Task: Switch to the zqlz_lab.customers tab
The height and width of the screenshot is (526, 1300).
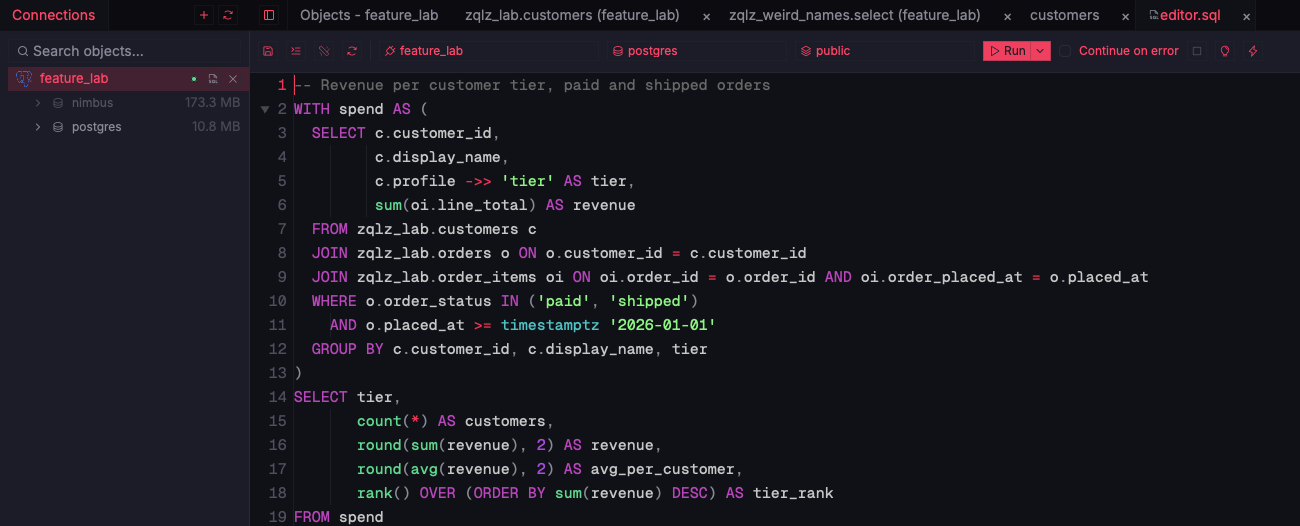Action: (x=572, y=15)
